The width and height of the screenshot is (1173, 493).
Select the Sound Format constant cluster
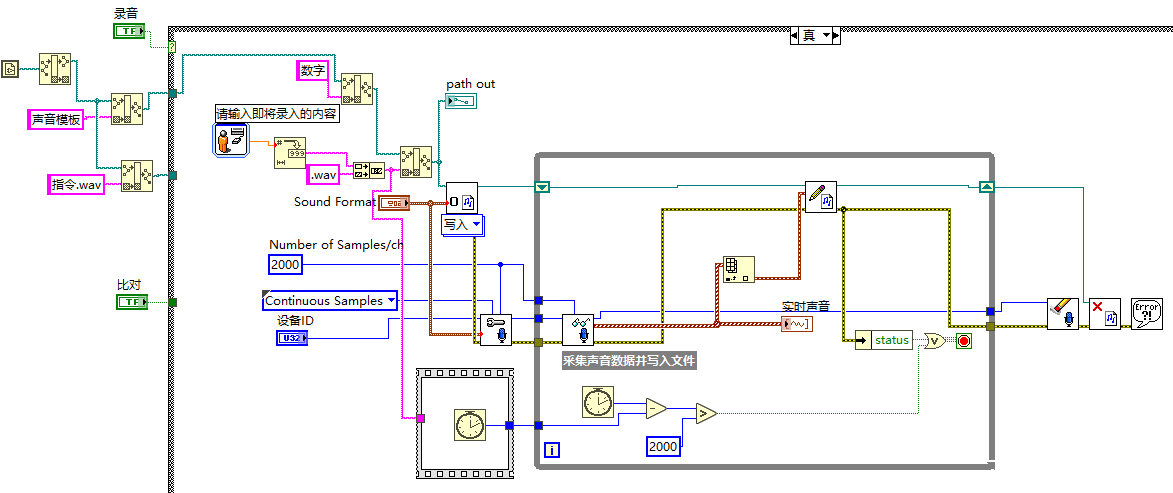point(393,203)
